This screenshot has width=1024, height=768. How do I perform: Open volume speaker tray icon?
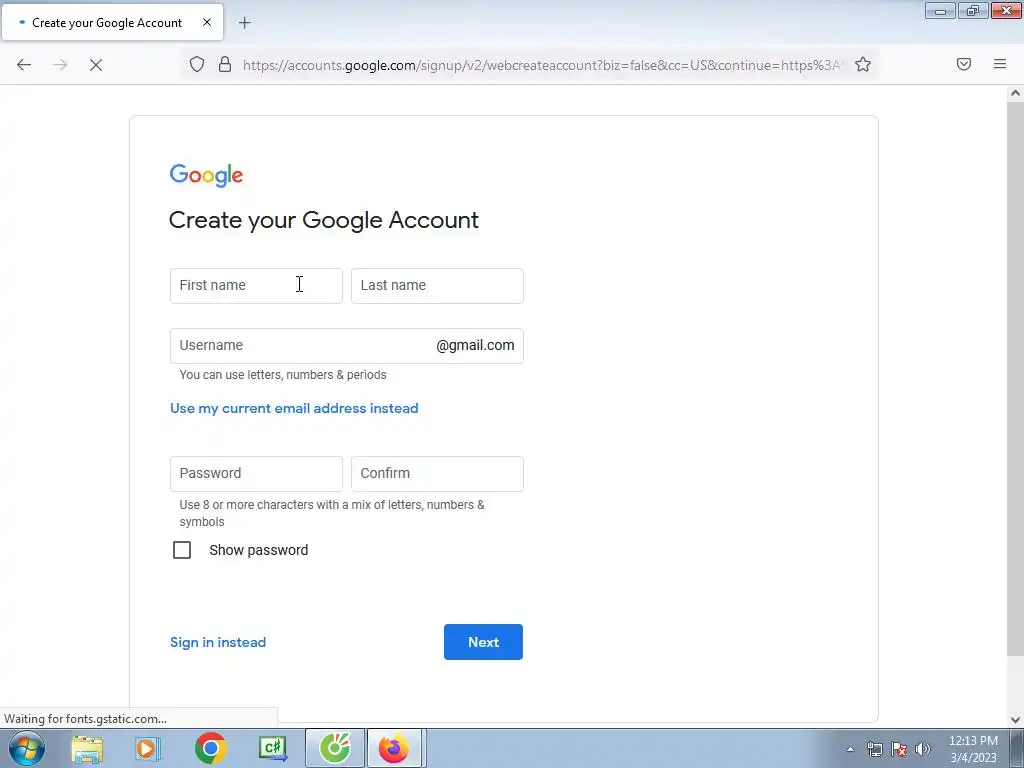click(x=923, y=749)
